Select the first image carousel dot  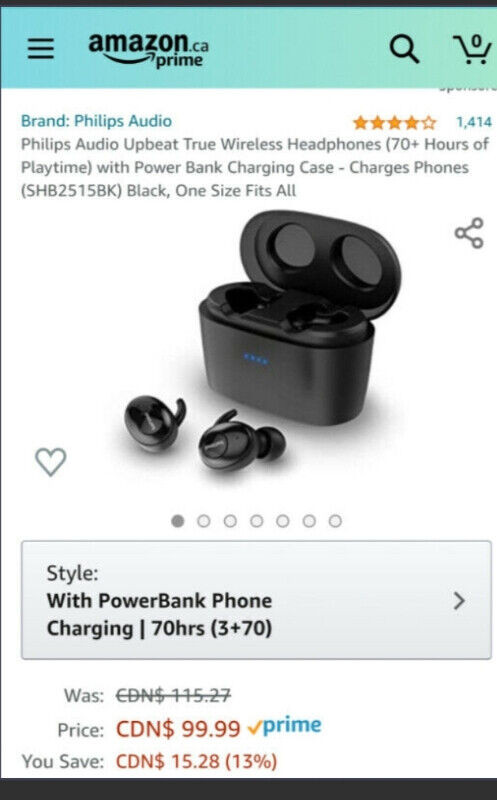178,521
